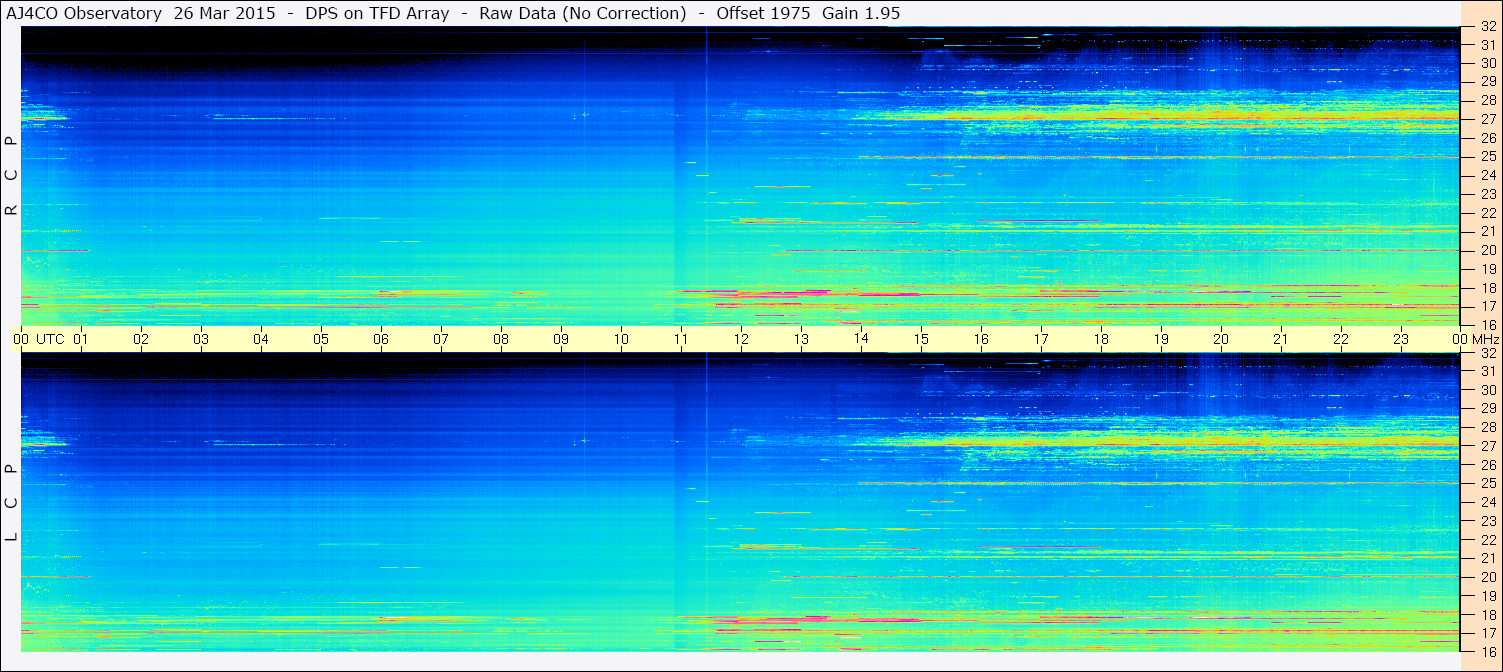Click the 20 MHz label of RCP panel
This screenshot has width=1503, height=672.
[x=1488, y=250]
